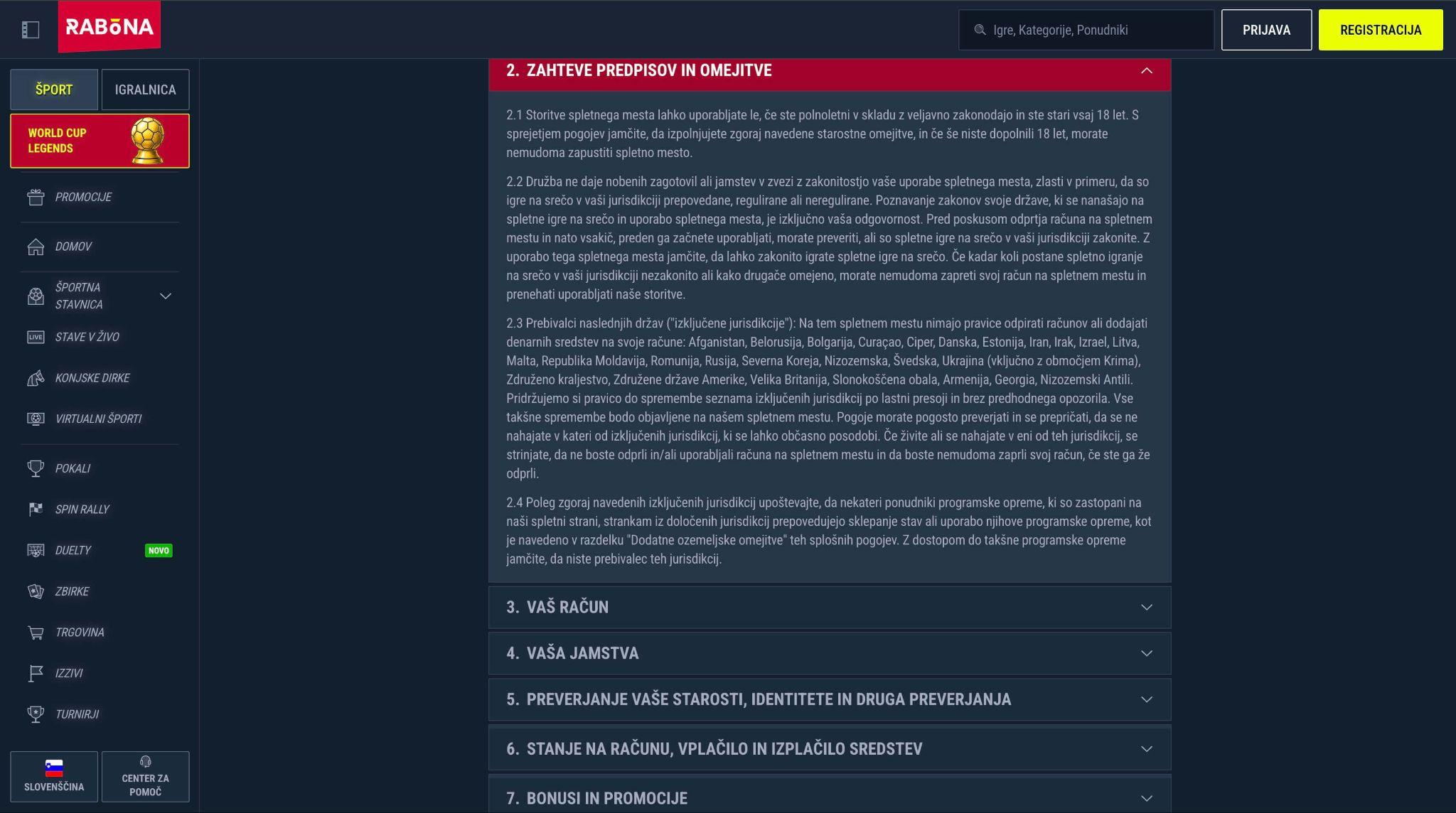Expand the Bonusi in promocije chevron
Screen dimensions: 1456x813
coord(1146,798)
